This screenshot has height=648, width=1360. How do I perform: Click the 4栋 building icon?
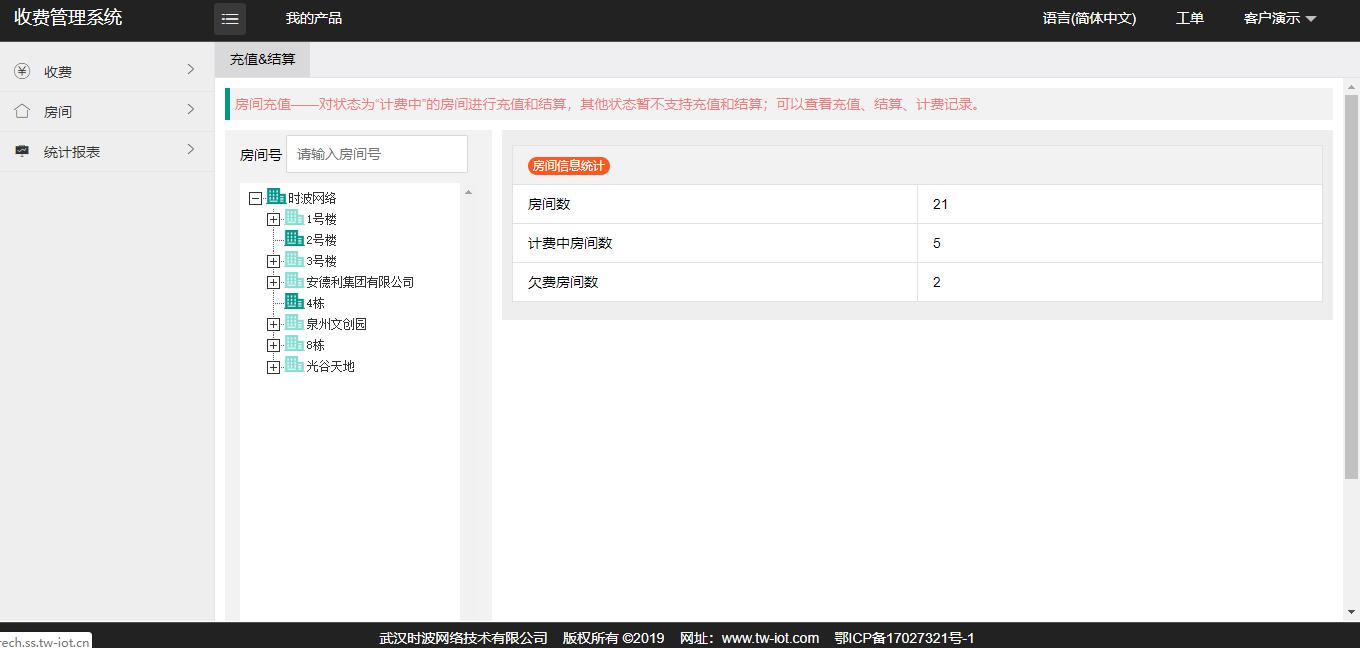tap(294, 302)
